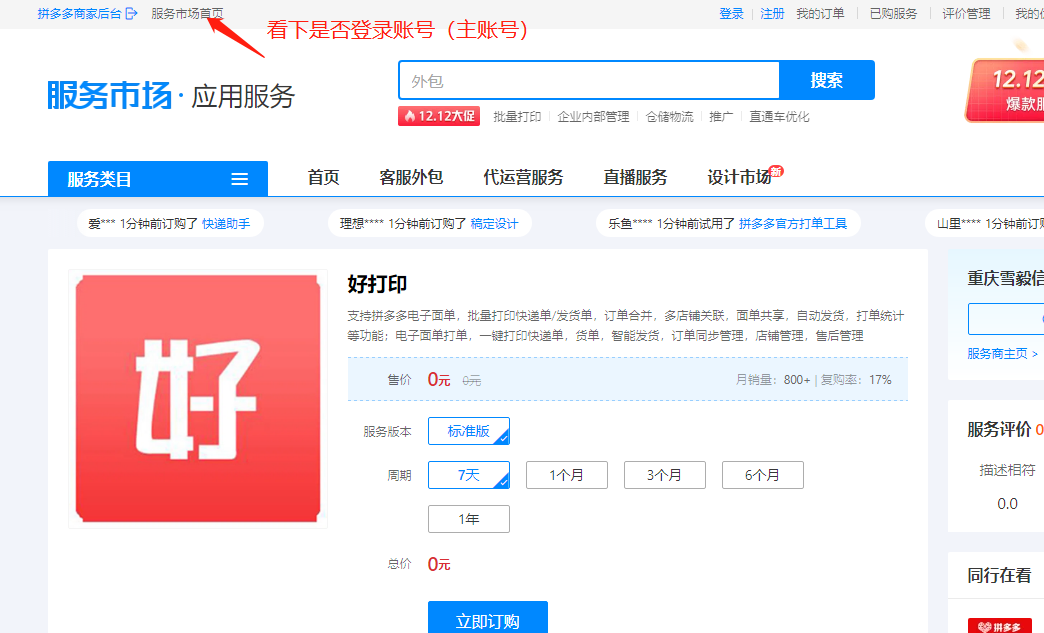Open 我的订单 in top bar
The width and height of the screenshot is (1044, 633).
820,13
